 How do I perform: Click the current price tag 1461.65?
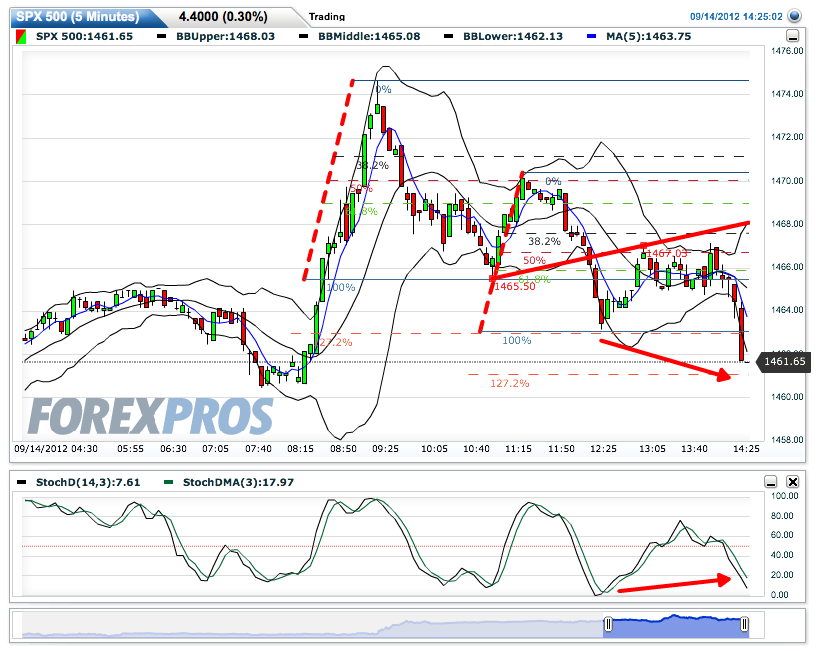coord(785,361)
